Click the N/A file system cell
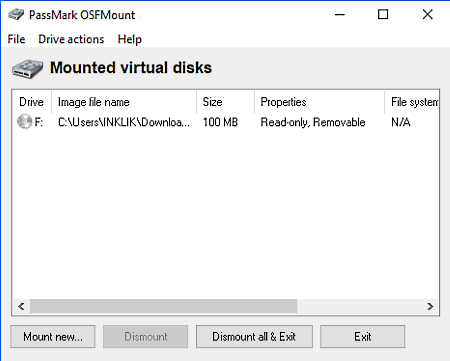 point(401,122)
